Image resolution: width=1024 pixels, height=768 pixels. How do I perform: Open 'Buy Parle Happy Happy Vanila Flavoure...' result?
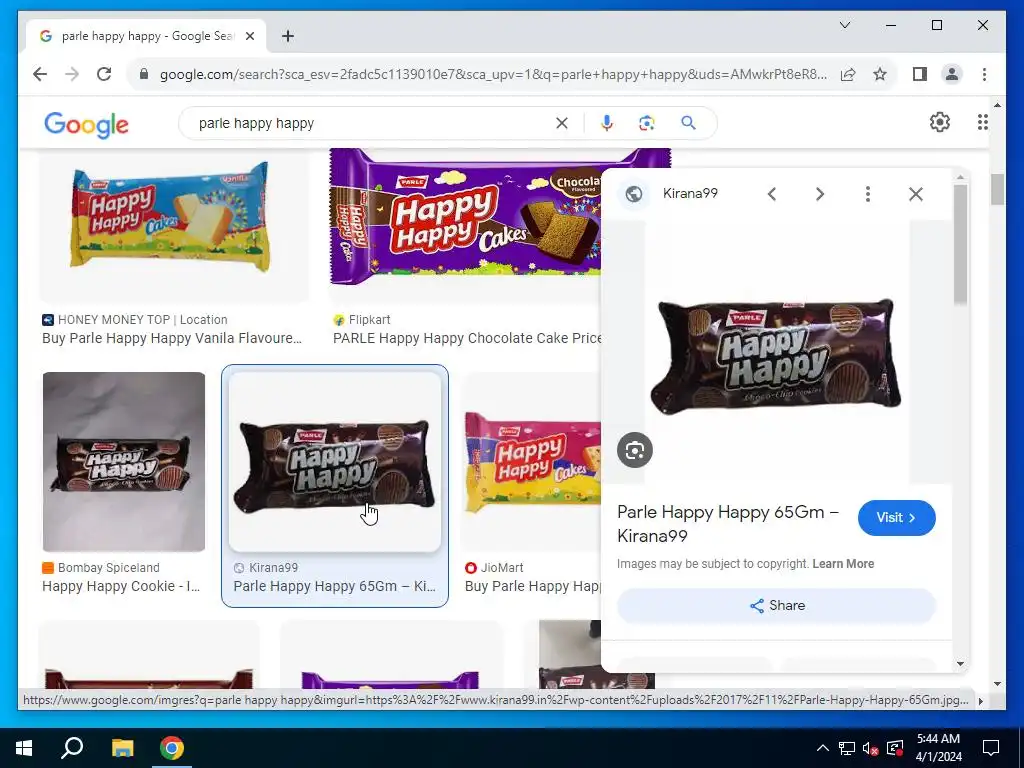click(172, 338)
